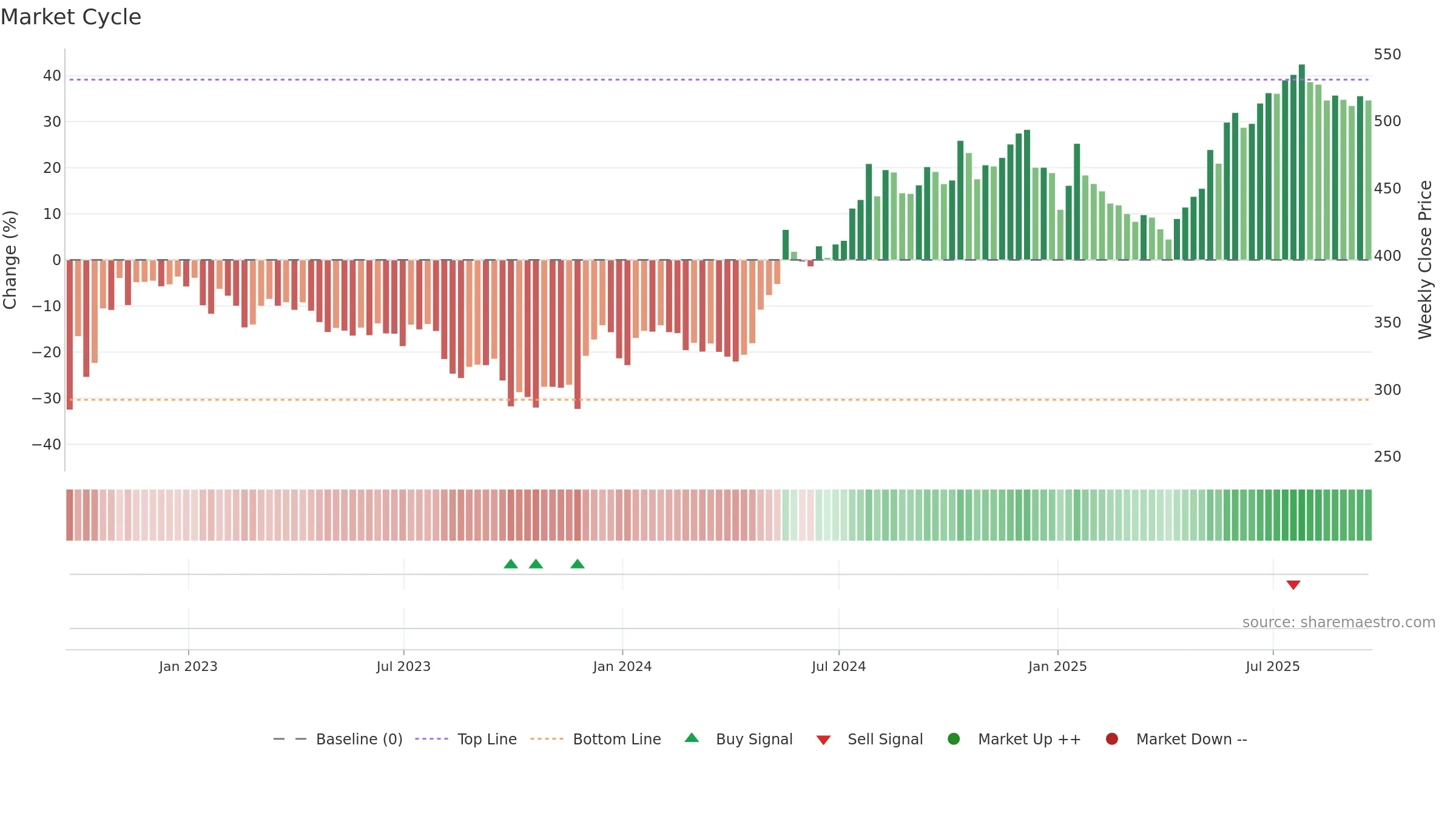Click the Jul 2023 axis label
Screen dimensions: 1456x819
point(403,666)
